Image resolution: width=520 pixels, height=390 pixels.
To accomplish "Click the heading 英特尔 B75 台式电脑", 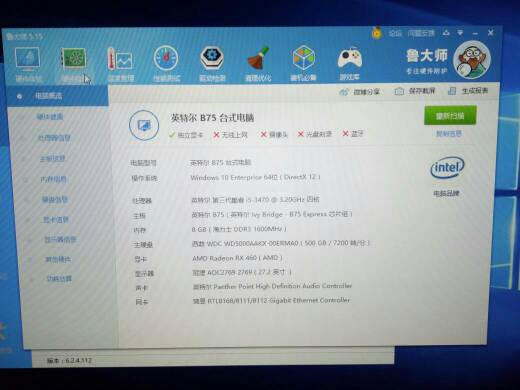I will click(212, 118).
